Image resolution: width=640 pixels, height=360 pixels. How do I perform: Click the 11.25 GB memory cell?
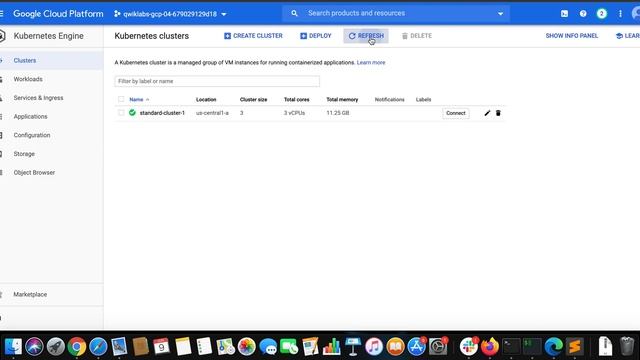(x=338, y=113)
